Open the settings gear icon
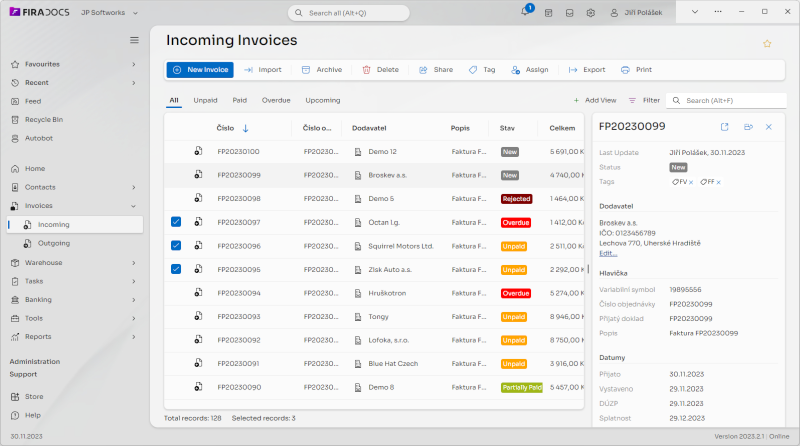The height and width of the screenshot is (446, 800). [x=591, y=13]
